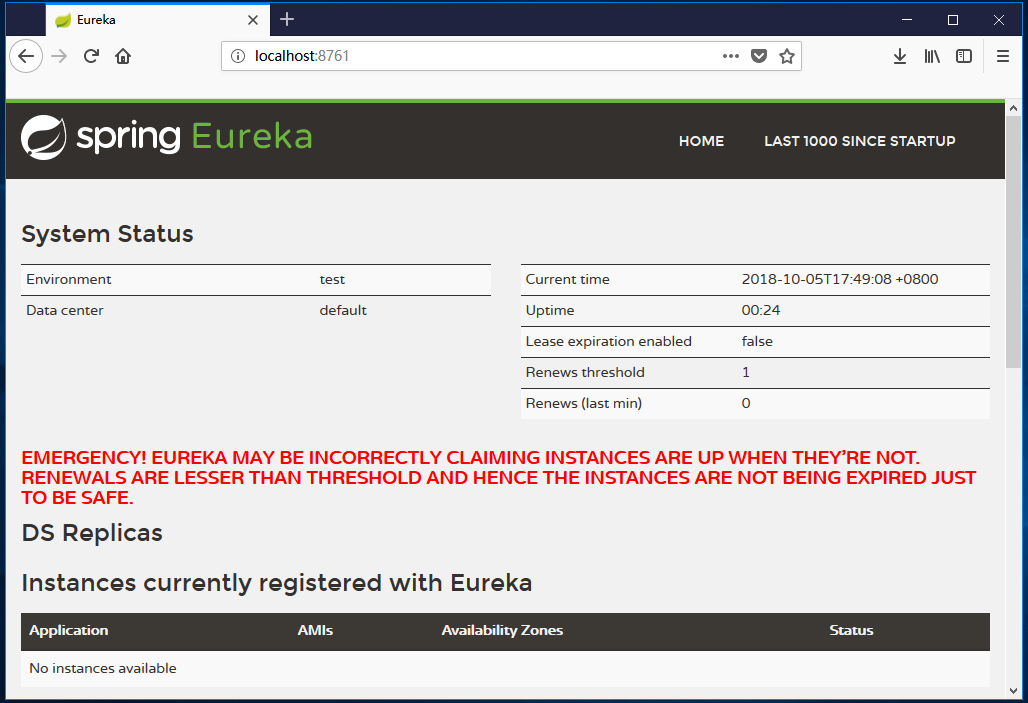Show site information icon in address bar
The width and height of the screenshot is (1028, 703).
[x=238, y=56]
